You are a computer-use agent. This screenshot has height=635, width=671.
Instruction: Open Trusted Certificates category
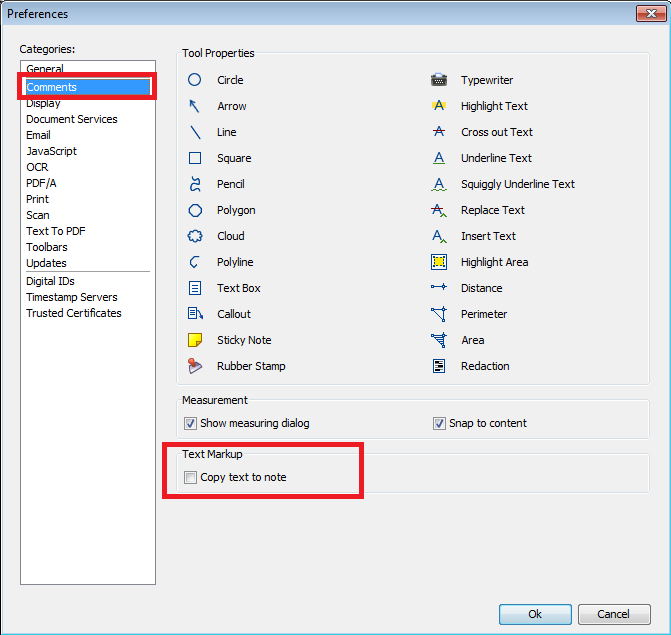pos(74,313)
